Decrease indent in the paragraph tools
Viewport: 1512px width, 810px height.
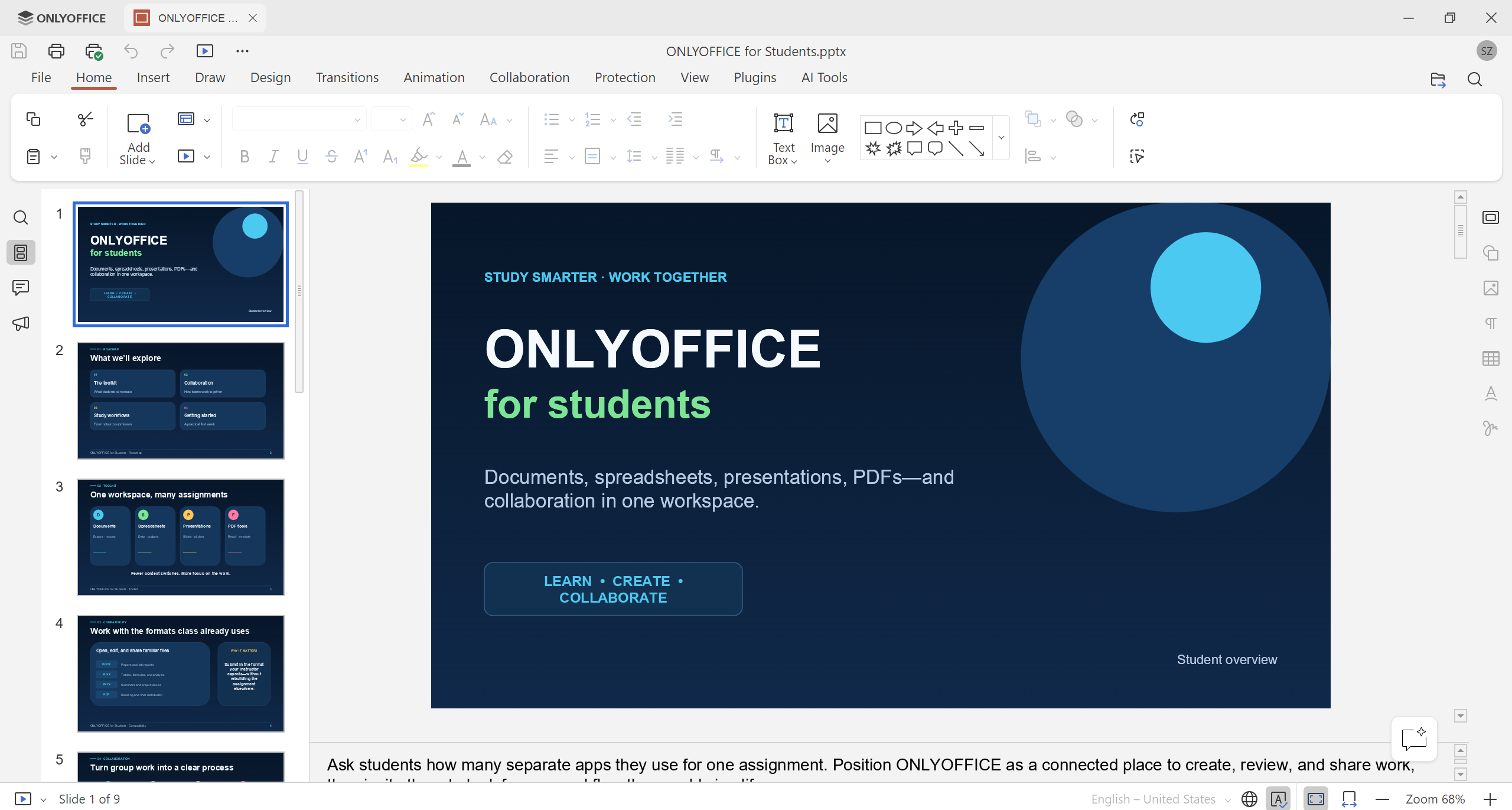[x=634, y=119]
